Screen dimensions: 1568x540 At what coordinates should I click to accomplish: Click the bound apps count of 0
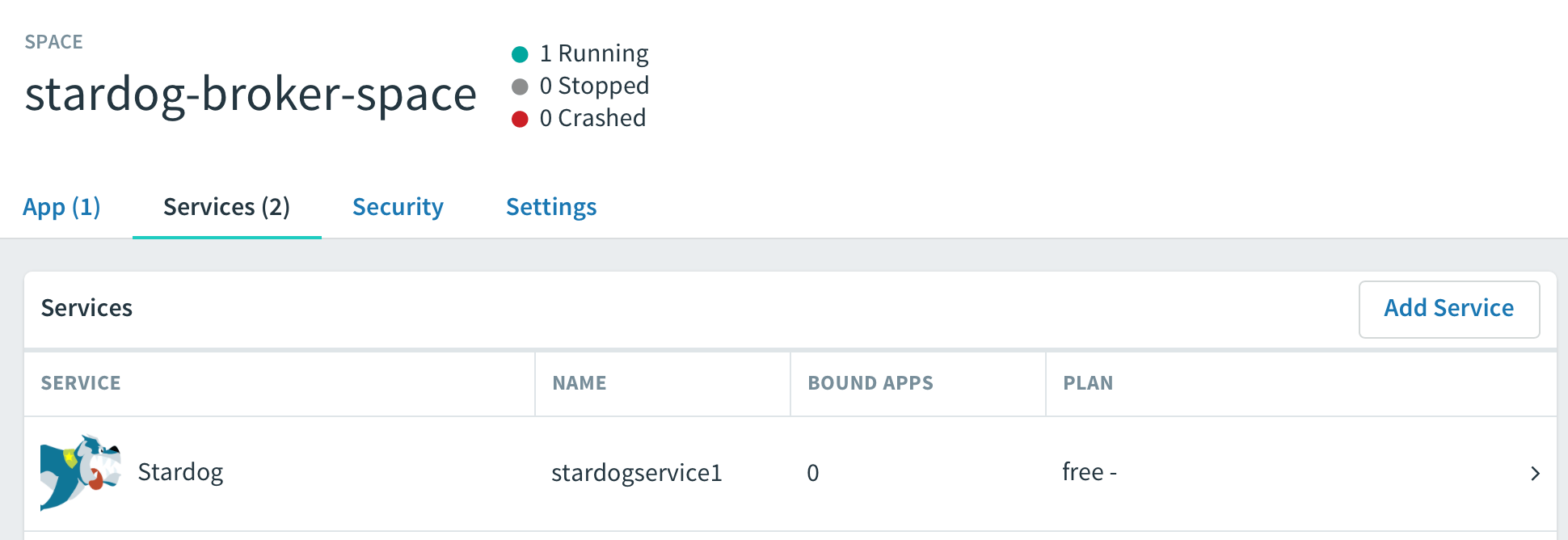tap(812, 473)
